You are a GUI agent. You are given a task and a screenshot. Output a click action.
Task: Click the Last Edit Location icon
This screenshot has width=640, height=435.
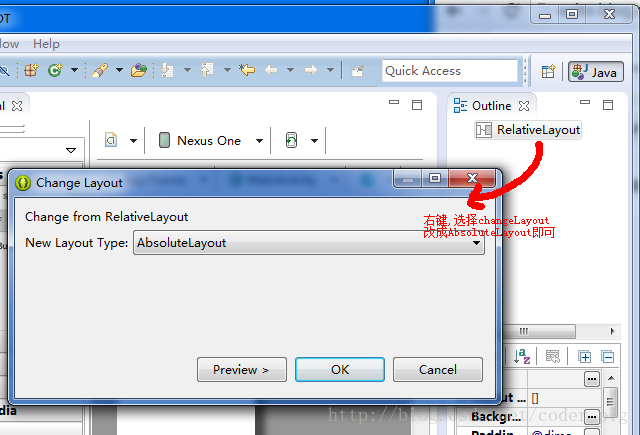(247, 70)
